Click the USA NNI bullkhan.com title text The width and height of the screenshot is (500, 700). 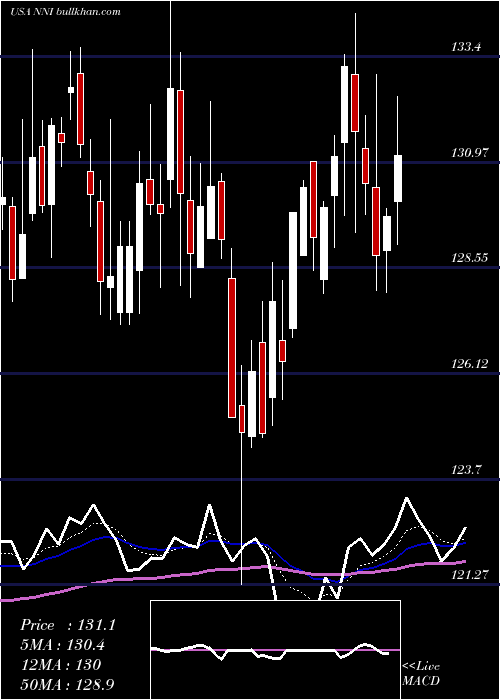coord(65,12)
